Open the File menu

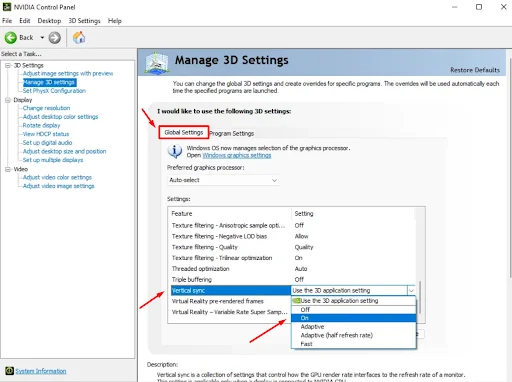pyautogui.click(x=7, y=21)
